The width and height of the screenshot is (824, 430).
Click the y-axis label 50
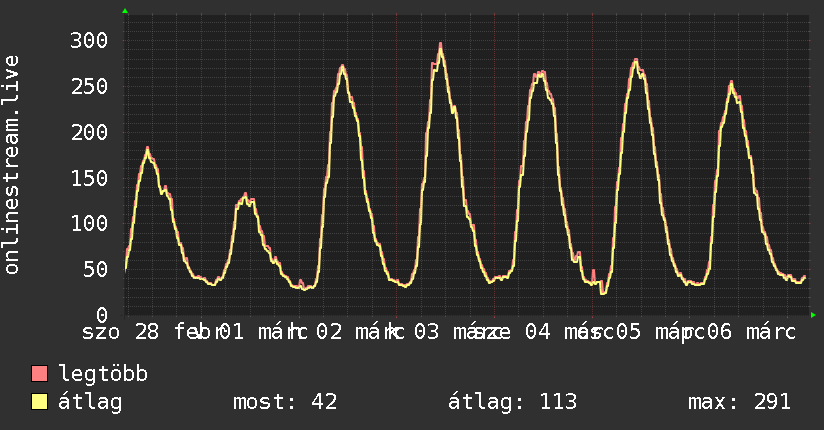pos(96,269)
